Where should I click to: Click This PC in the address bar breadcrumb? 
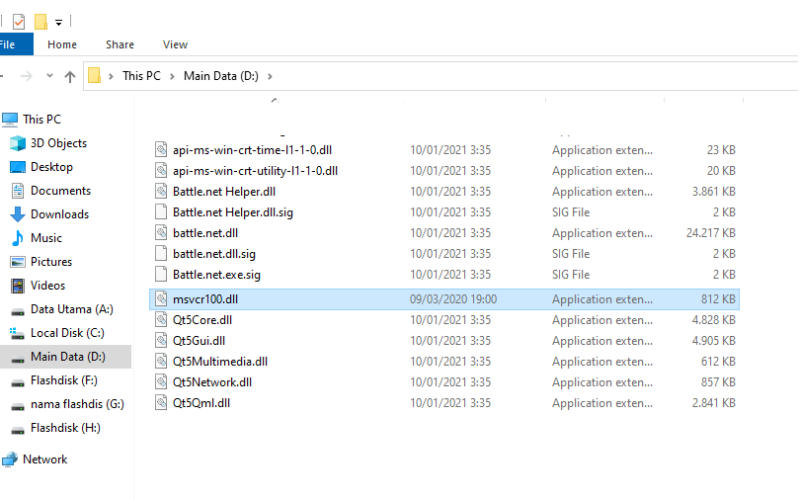pyautogui.click(x=141, y=76)
